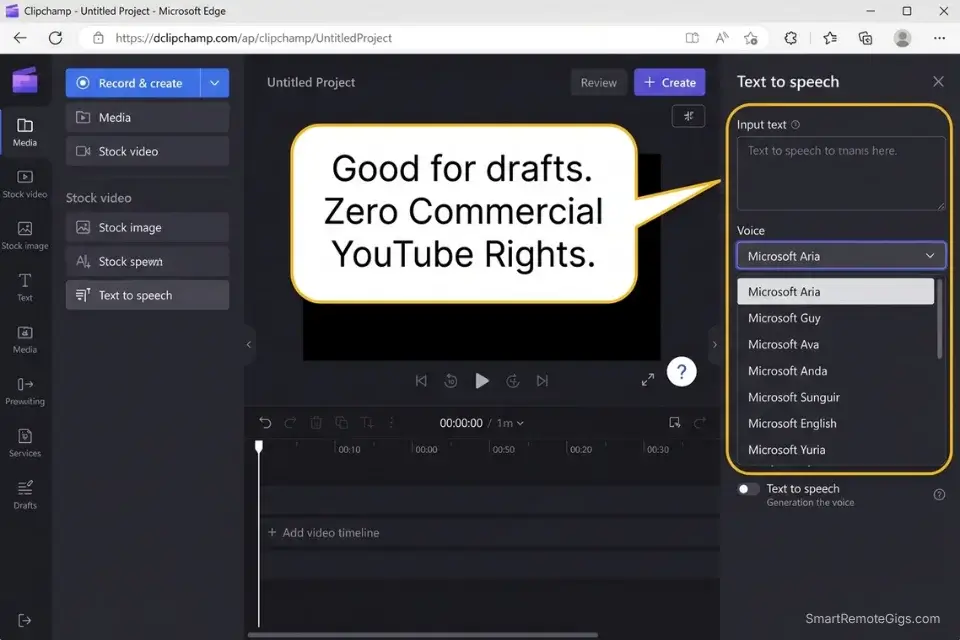Click the Record & create button
This screenshot has width=960, height=640.
click(133, 83)
